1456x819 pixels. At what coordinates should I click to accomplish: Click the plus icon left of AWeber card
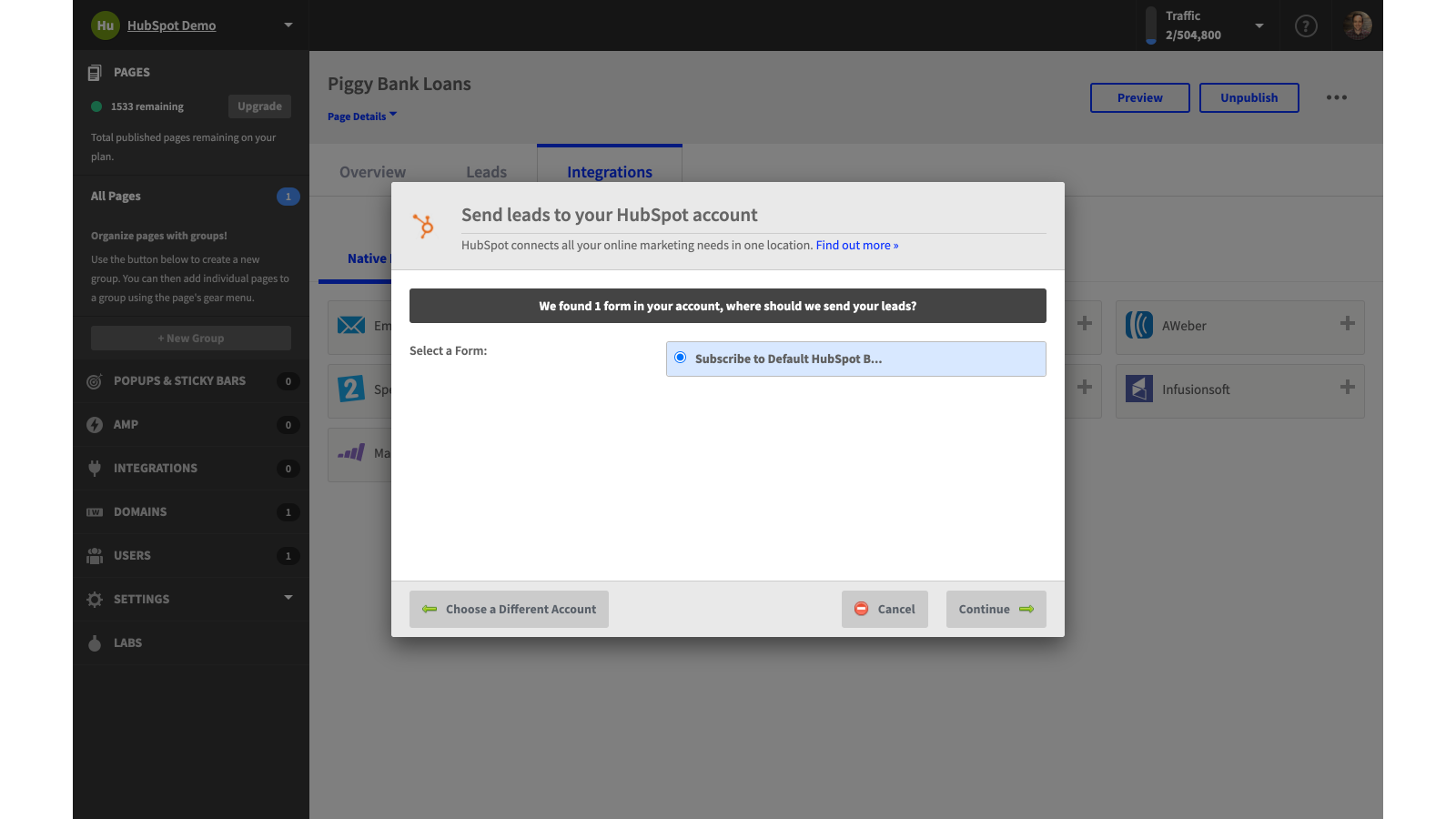1085,323
